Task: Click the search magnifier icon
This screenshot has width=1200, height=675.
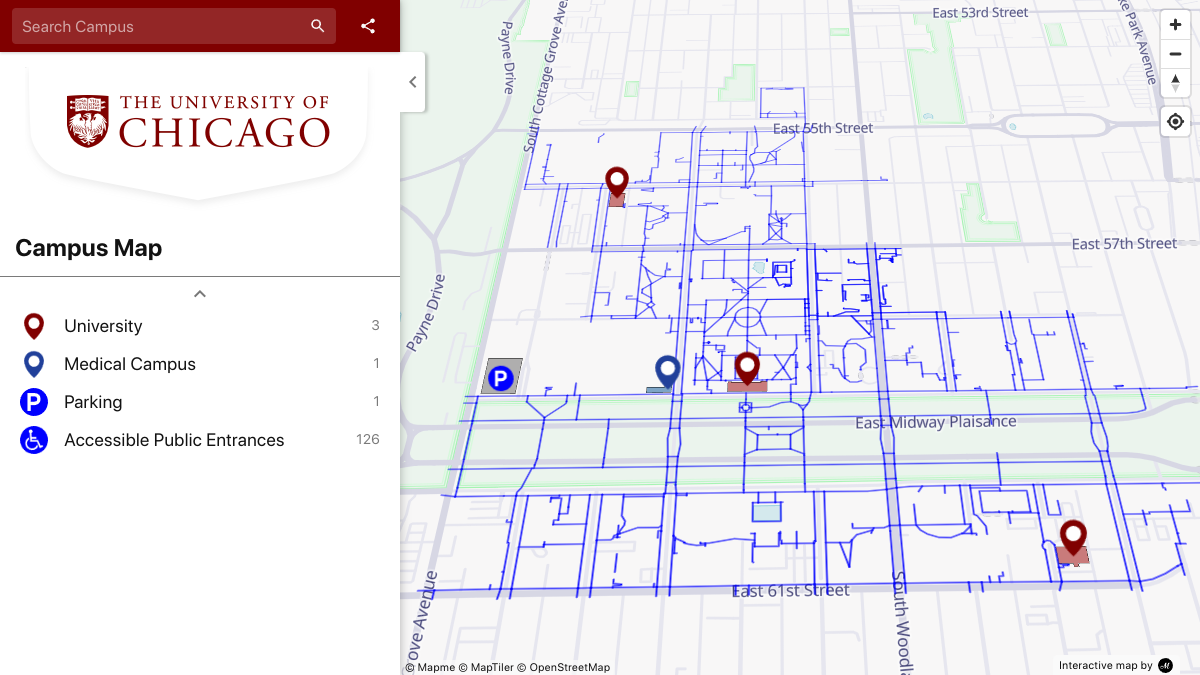Action: [318, 26]
